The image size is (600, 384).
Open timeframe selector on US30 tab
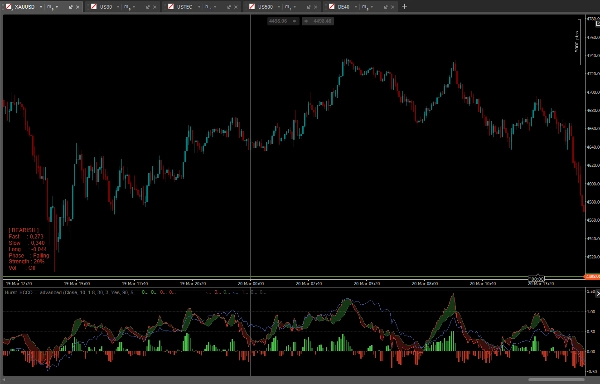[x=129, y=7]
